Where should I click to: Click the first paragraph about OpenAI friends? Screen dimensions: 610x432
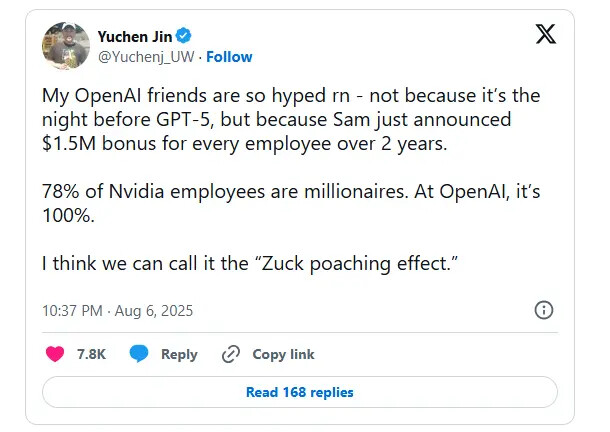290,120
